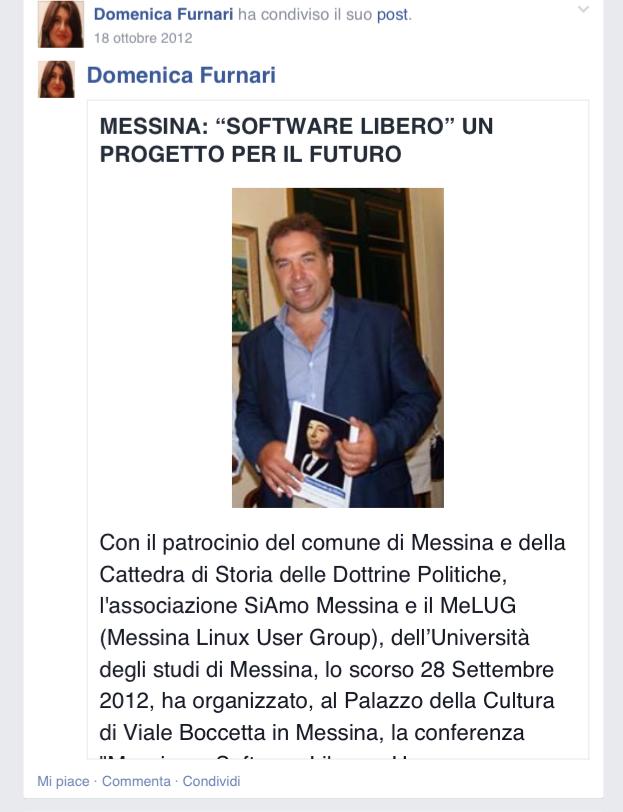Click 'Commenta' to comment on post
Image resolution: width=623 pixels, height=812 pixels.
[x=136, y=781]
